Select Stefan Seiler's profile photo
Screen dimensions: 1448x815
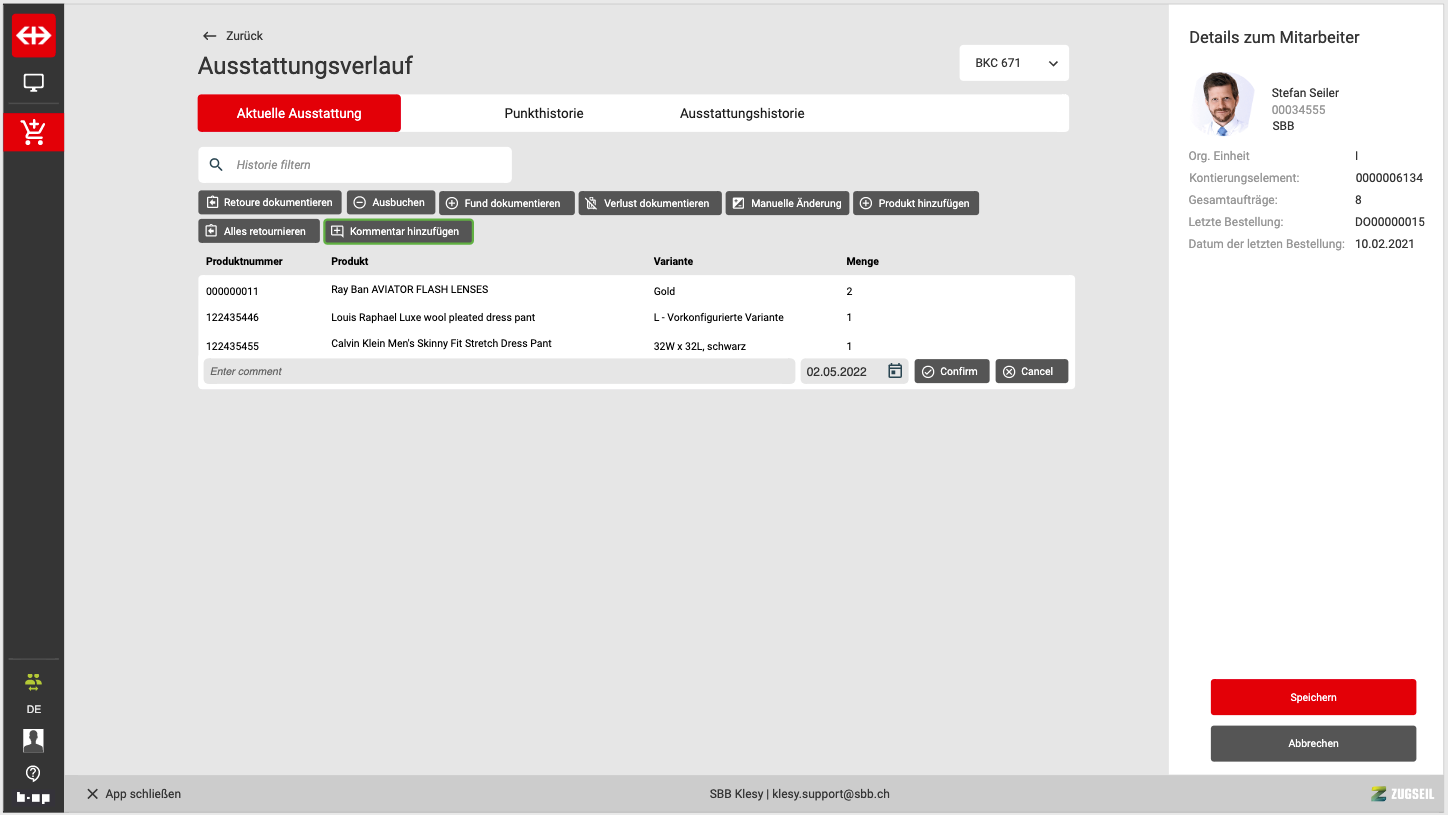1222,104
